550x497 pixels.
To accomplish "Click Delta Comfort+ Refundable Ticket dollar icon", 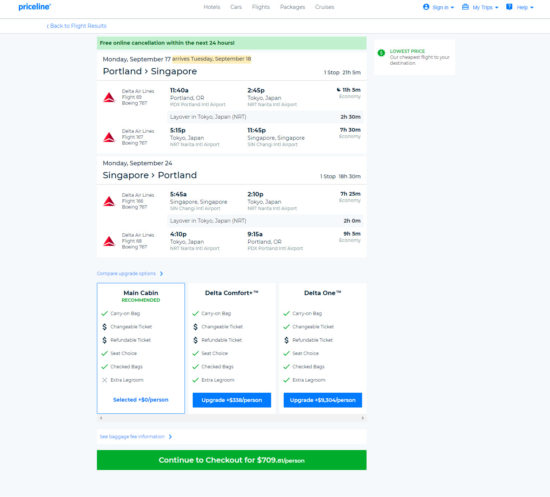I will pos(195,340).
